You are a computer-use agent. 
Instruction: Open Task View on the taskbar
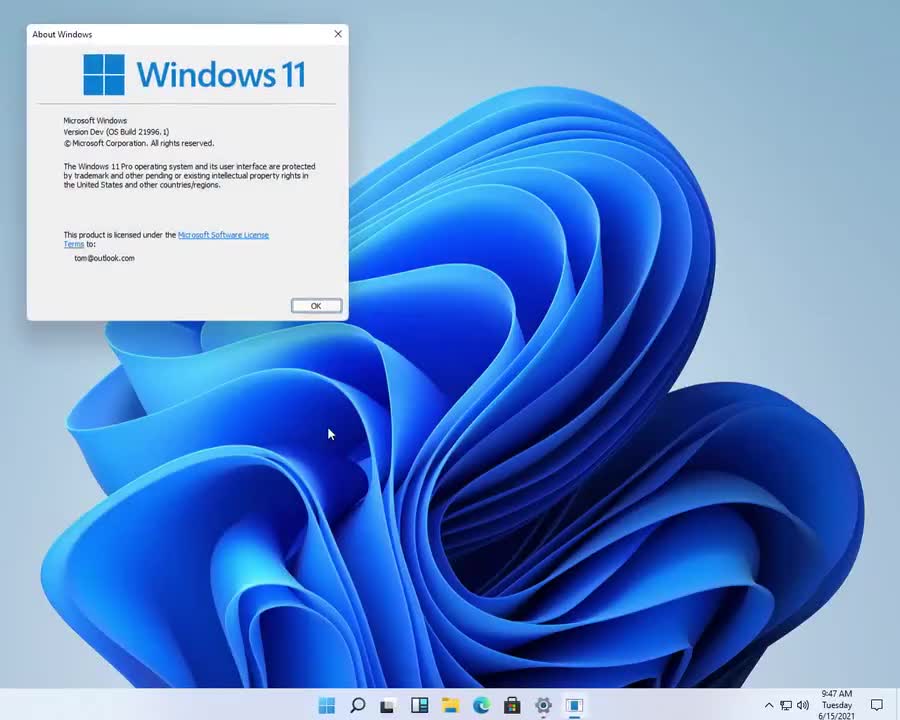[388, 705]
